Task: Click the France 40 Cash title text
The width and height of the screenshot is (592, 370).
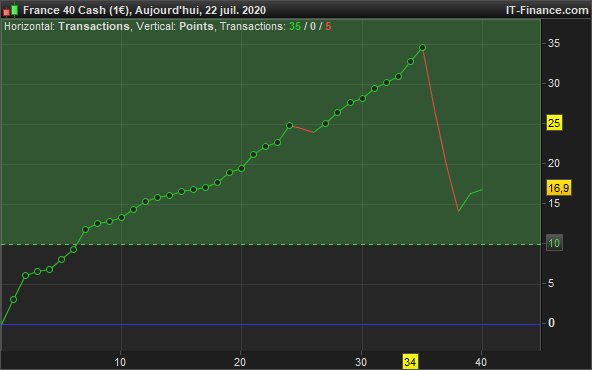Action: click(76, 10)
